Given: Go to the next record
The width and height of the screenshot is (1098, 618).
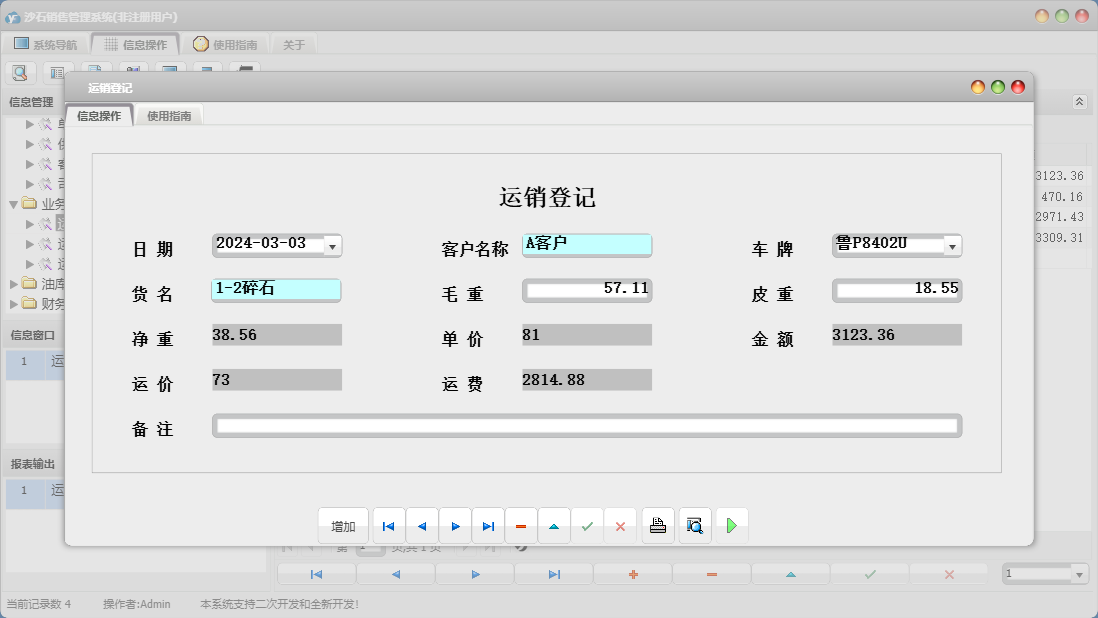Looking at the screenshot, I should 455,525.
